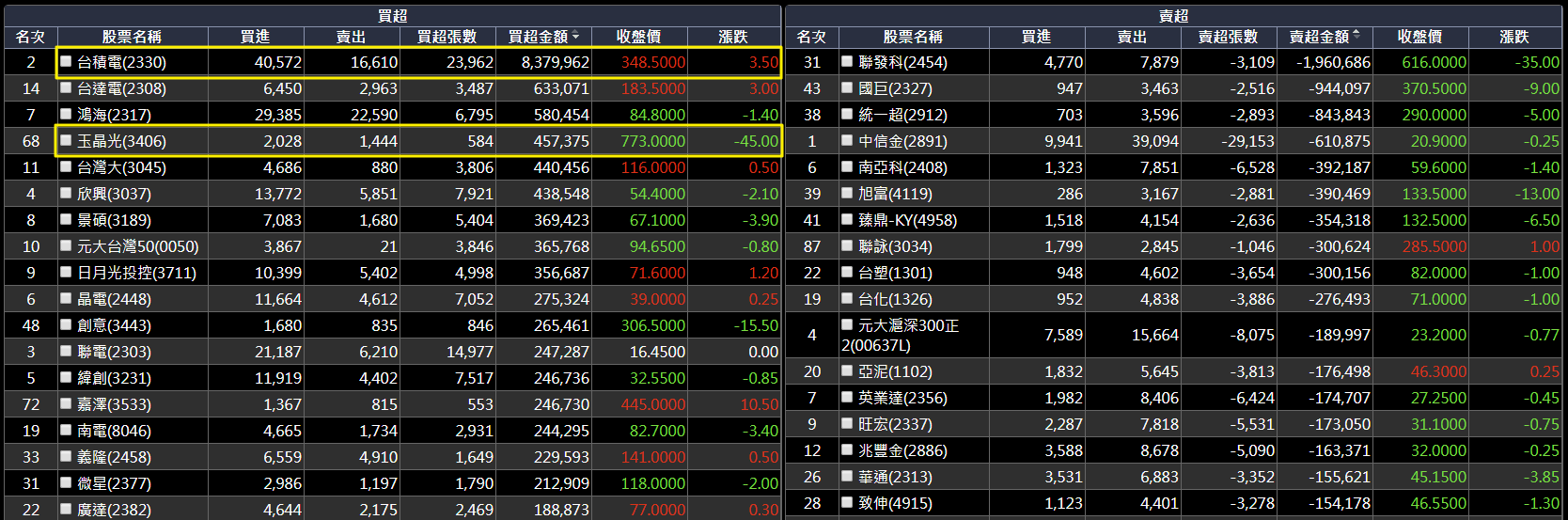Click buy volume 40,572

pyautogui.click(x=278, y=62)
